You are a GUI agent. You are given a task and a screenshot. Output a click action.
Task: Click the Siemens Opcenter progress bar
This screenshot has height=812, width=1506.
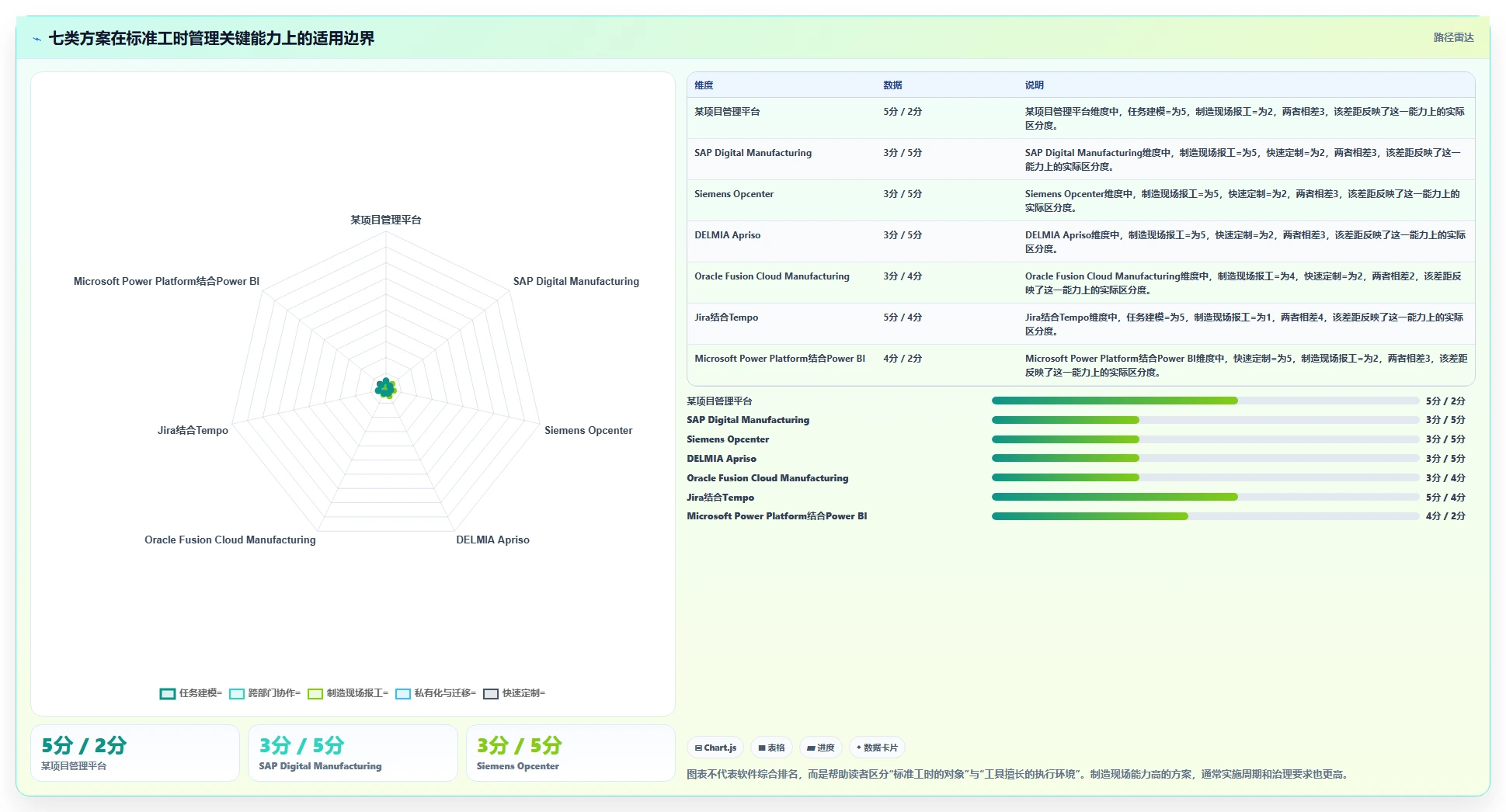[1205, 439]
